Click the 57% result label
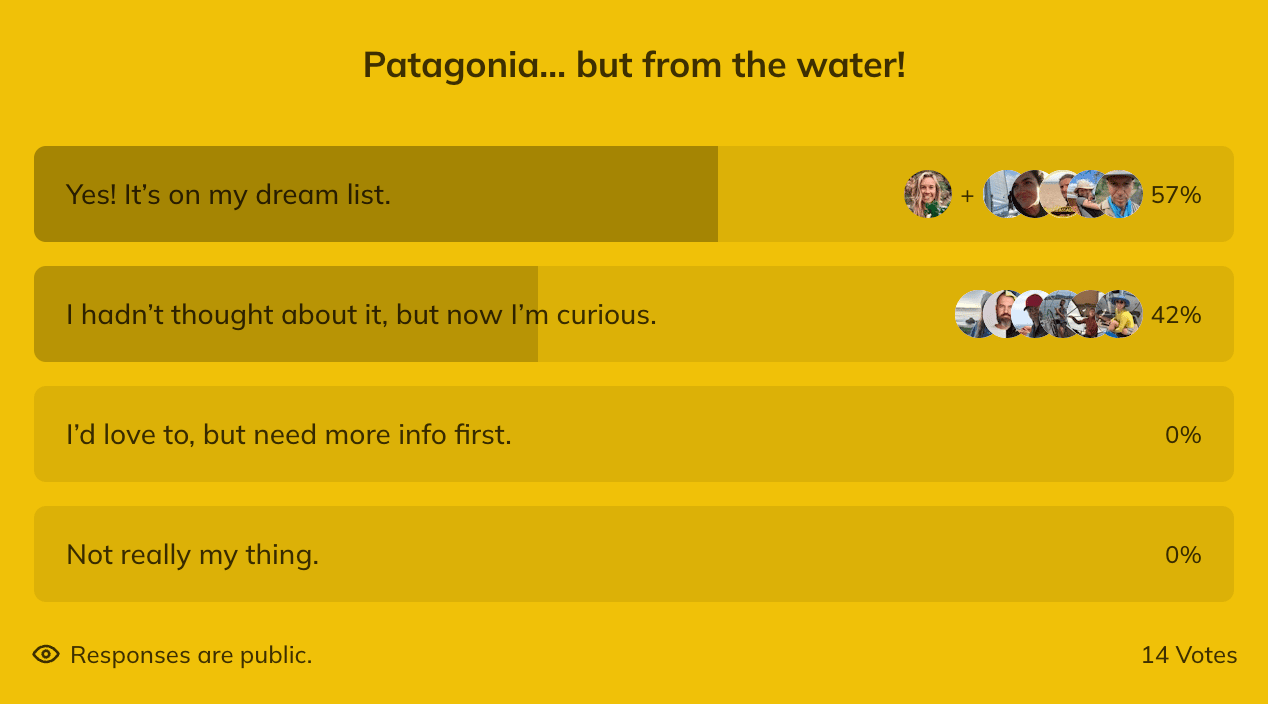The height and width of the screenshot is (704, 1268). [x=1176, y=194]
